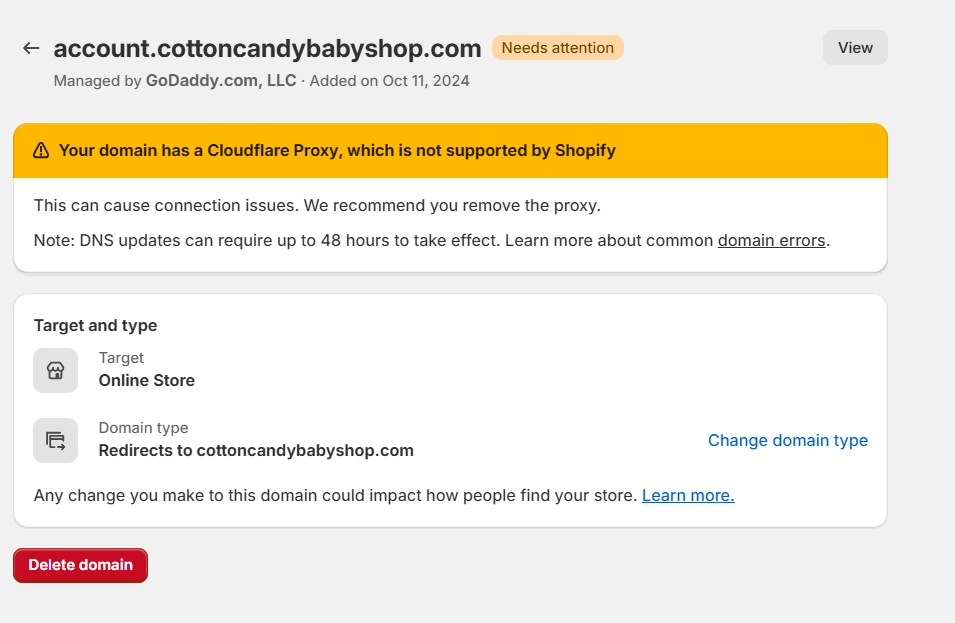Click the warning triangle in the yellow banner
Screen dimensions: 955x623
[40, 150]
